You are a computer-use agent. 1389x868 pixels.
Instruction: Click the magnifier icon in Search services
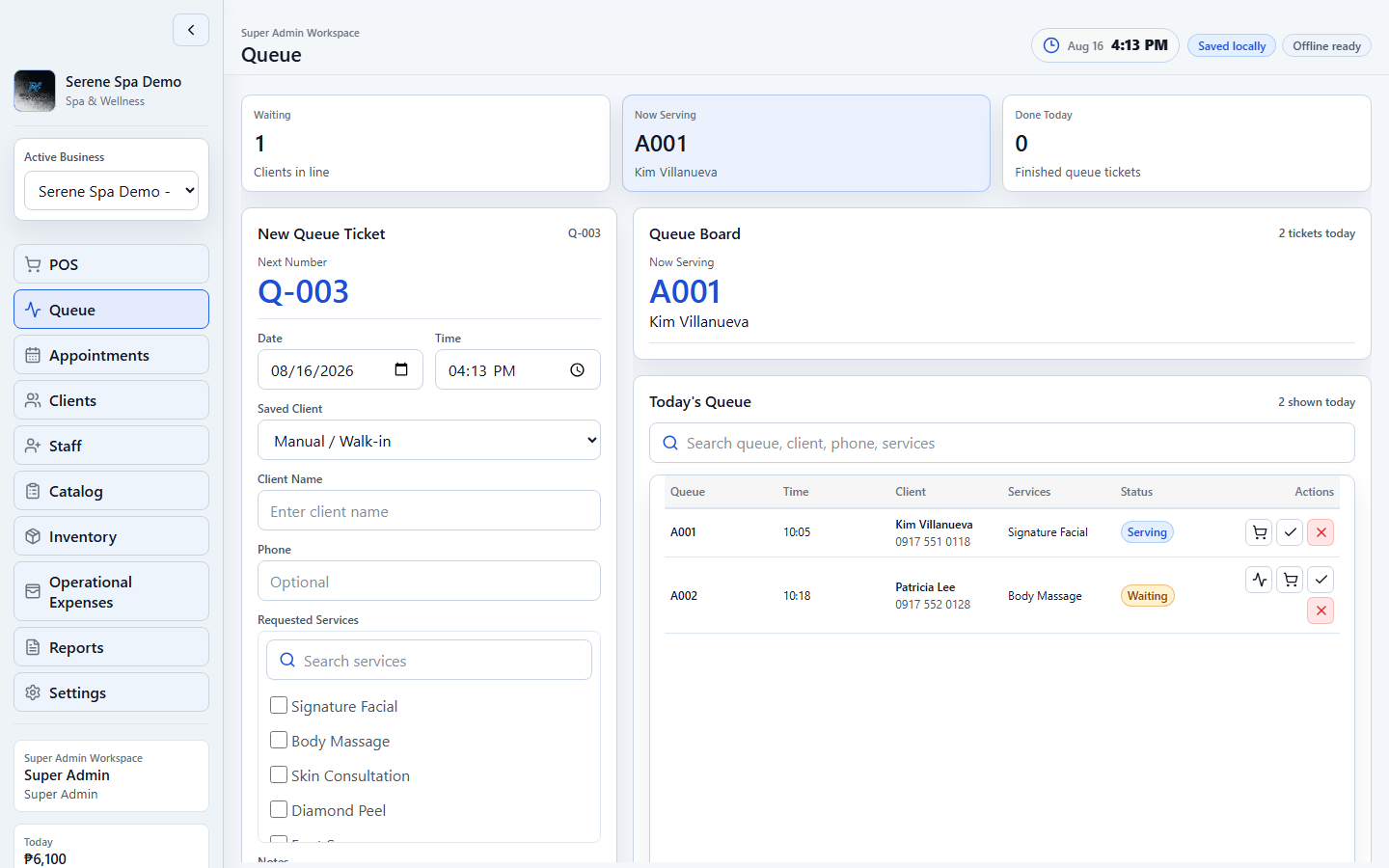click(x=287, y=661)
